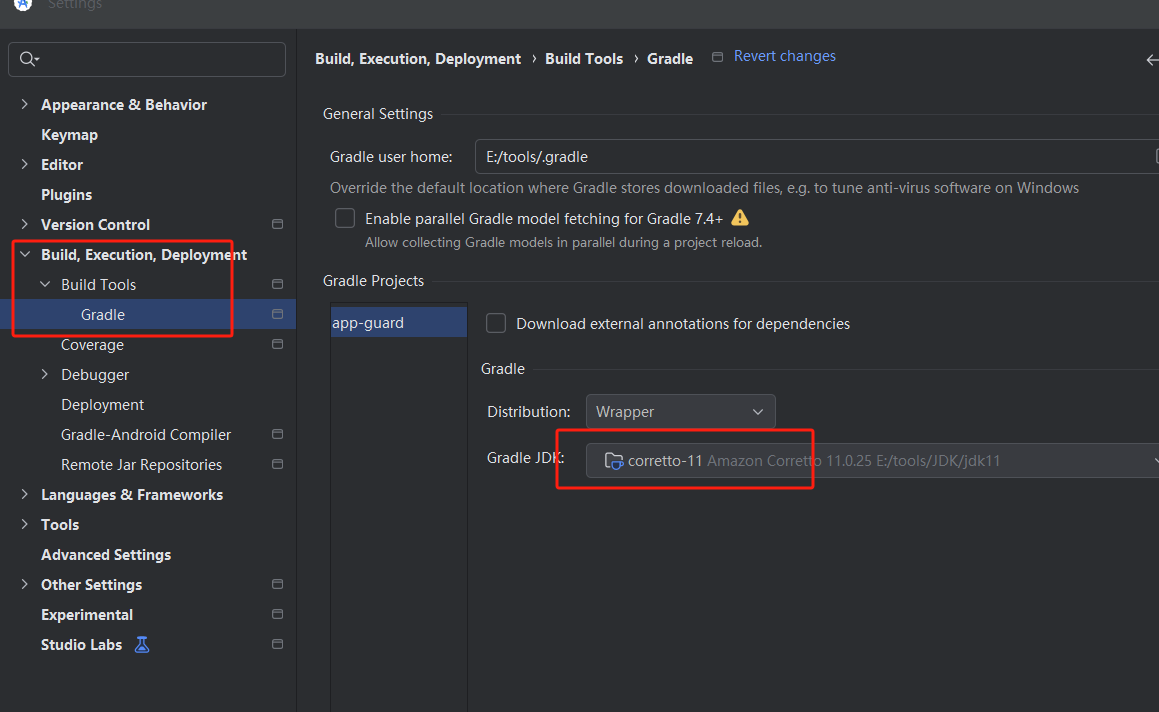Open Deployment settings page
This screenshot has width=1159, height=712.
pyautogui.click(x=102, y=404)
